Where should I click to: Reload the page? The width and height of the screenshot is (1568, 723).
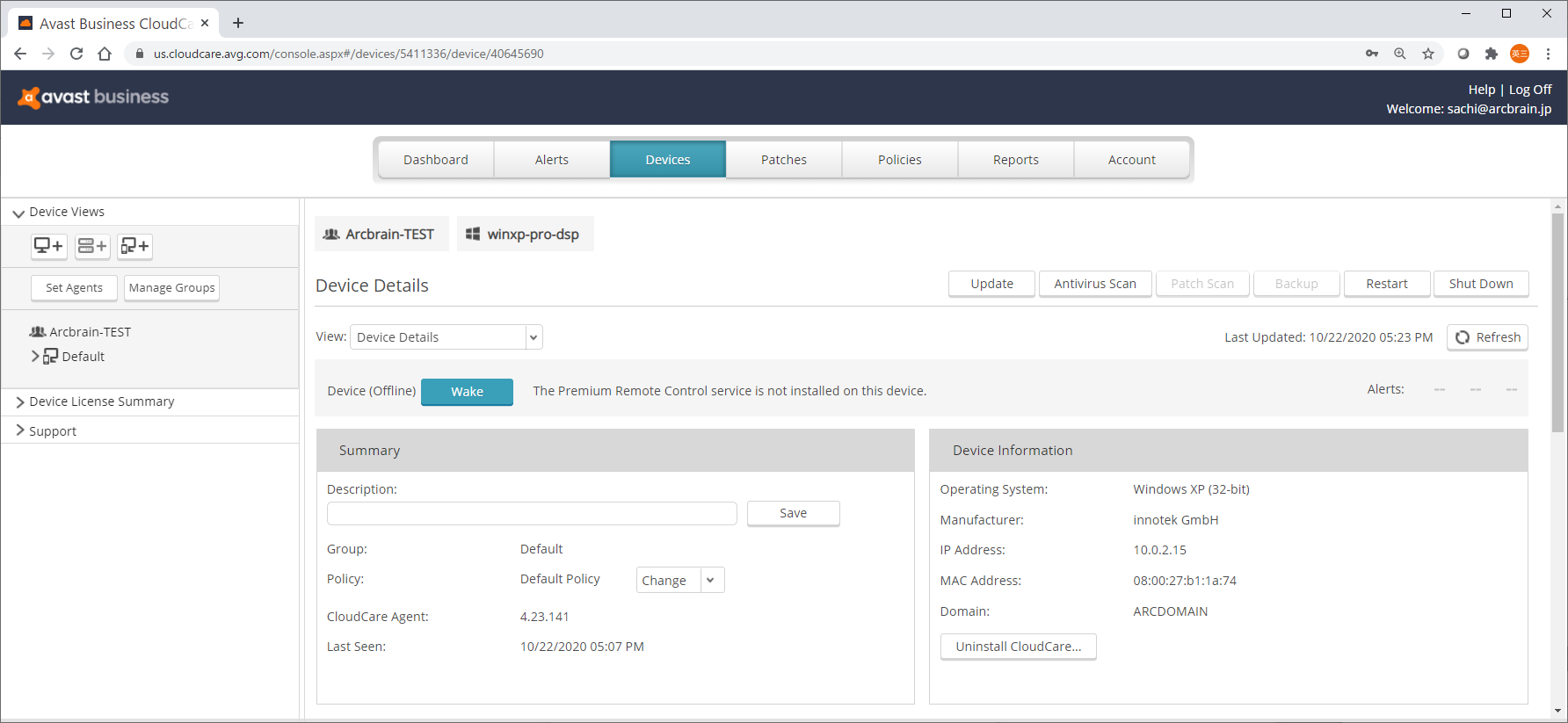click(x=76, y=54)
